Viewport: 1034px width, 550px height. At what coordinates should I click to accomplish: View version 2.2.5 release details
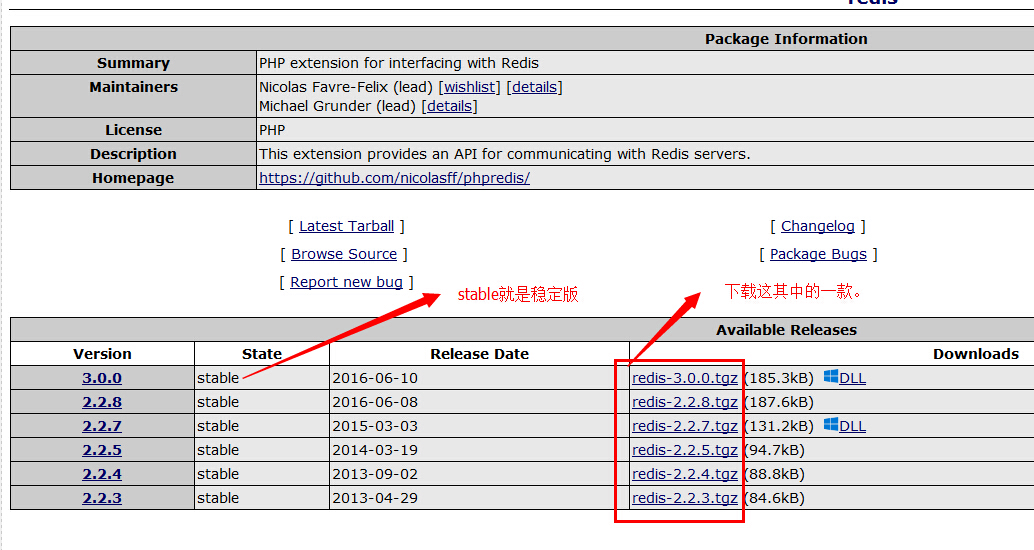(102, 450)
